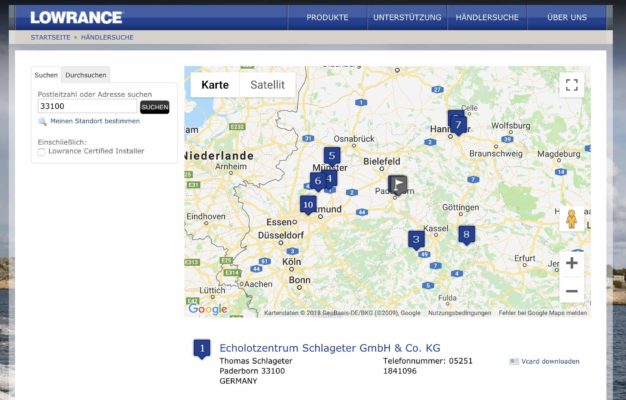The width and height of the screenshot is (626, 400).
Task: Click Telefonnummer: 05251 text
Action: coord(428,361)
